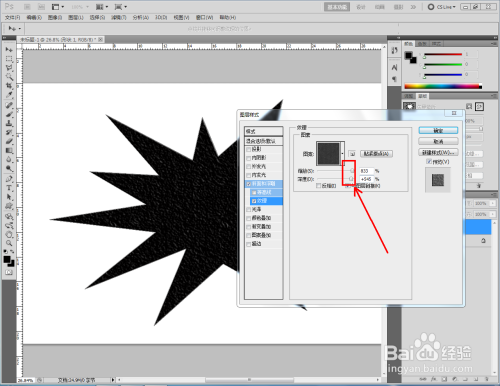Open the pattern picker dropdown arrow

click(x=342, y=153)
